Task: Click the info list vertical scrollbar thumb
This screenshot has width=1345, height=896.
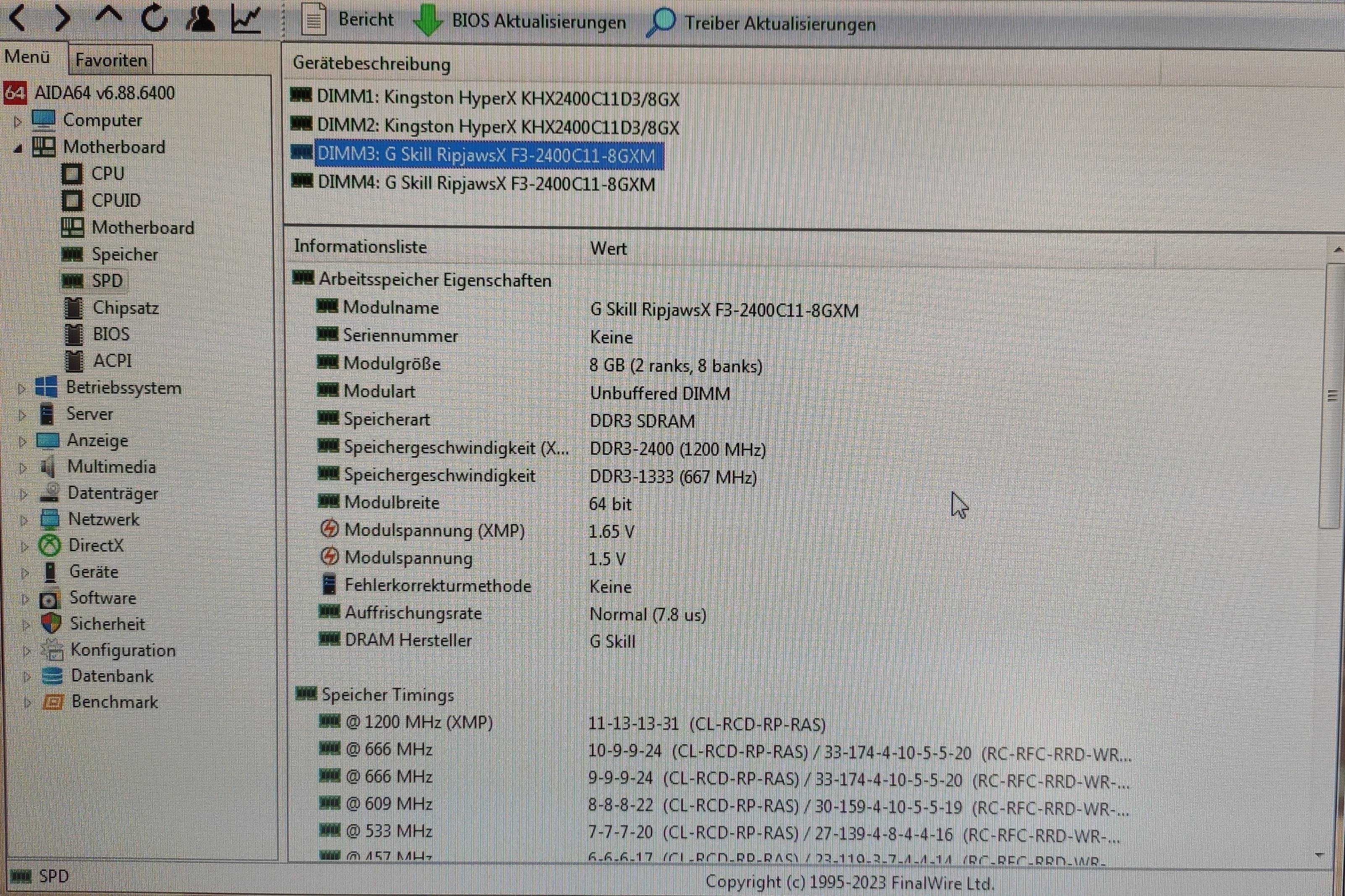Action: tap(1331, 396)
